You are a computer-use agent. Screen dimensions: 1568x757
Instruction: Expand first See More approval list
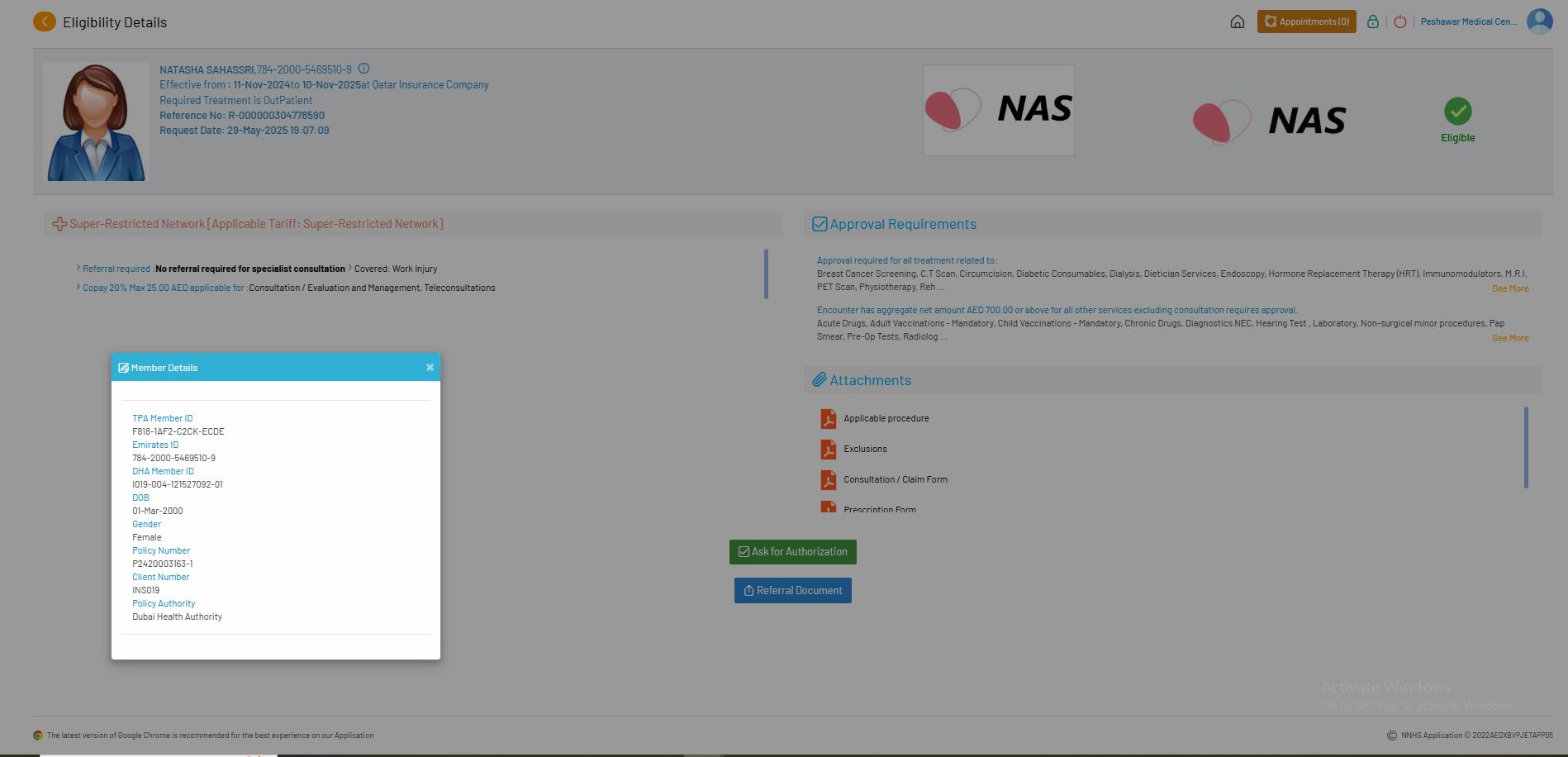click(x=1509, y=289)
